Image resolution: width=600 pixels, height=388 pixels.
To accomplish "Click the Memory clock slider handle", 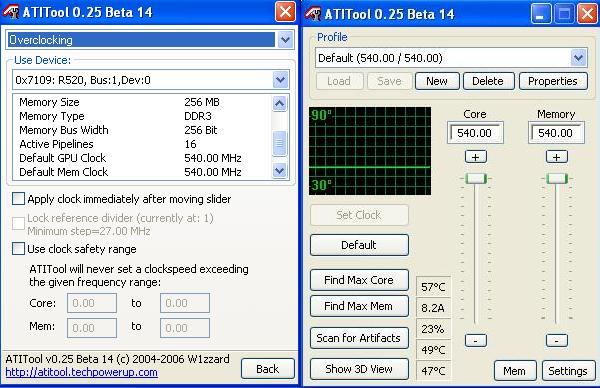I will tap(557, 178).
